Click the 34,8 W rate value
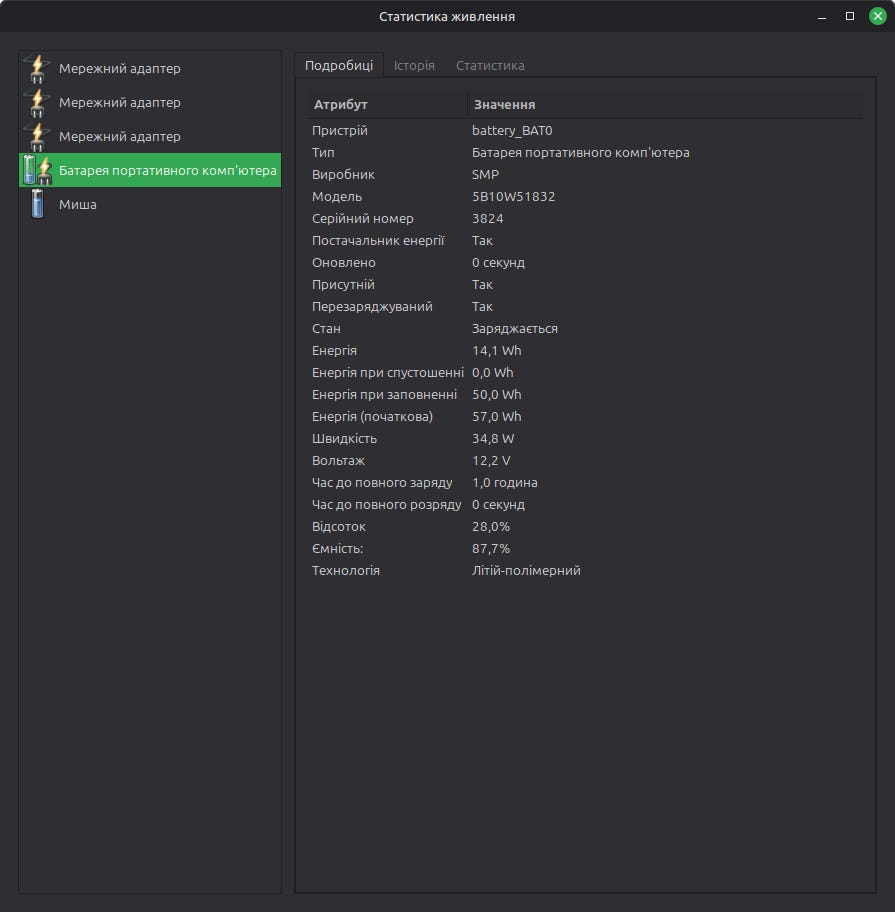Image resolution: width=895 pixels, height=912 pixels. coord(493,439)
